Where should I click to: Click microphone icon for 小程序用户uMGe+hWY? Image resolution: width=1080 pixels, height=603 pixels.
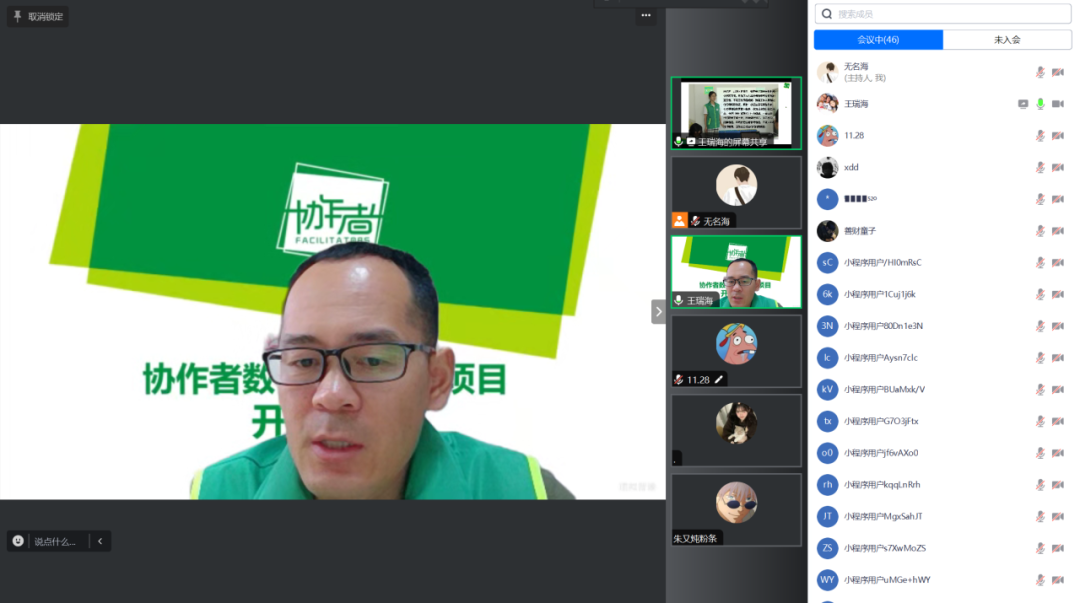[1040, 580]
